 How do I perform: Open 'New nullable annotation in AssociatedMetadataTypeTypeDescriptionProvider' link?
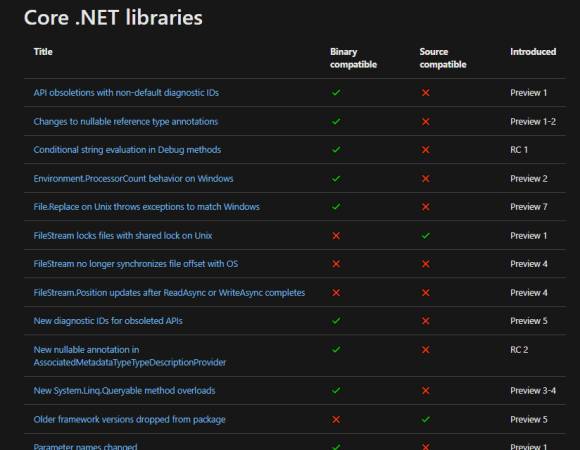[129, 356]
